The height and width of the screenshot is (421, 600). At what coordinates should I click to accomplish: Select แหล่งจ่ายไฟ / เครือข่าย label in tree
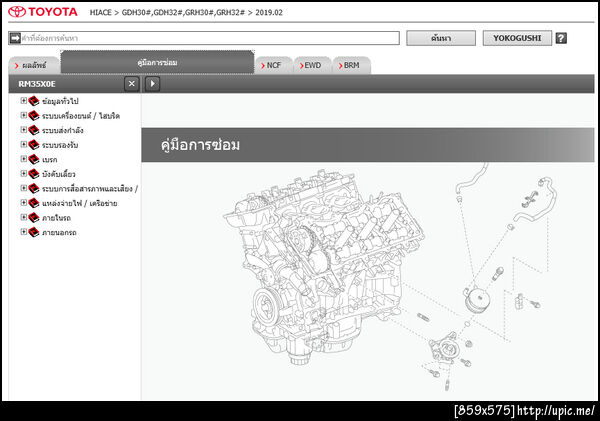[80, 203]
